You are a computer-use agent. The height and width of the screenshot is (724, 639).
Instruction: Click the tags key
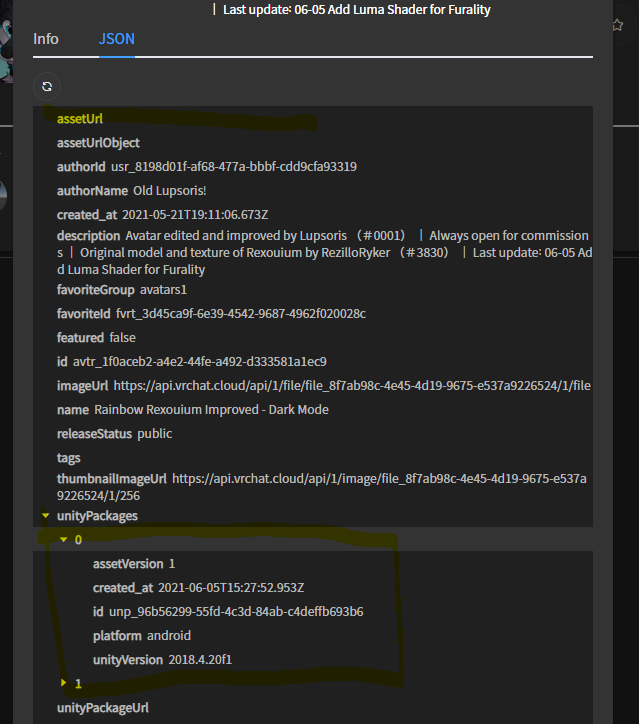[68, 458]
